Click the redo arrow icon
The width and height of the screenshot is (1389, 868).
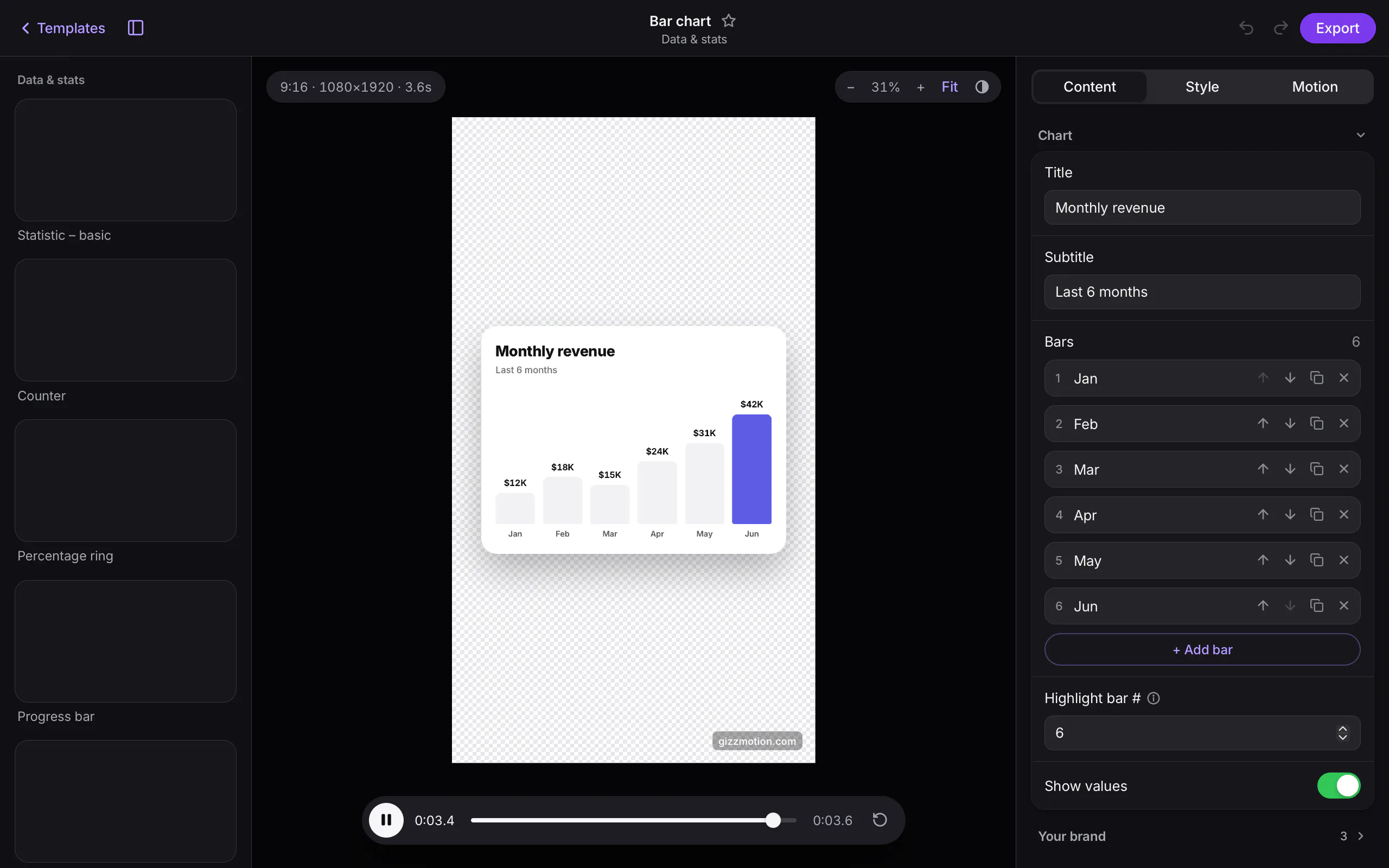[x=1280, y=28]
